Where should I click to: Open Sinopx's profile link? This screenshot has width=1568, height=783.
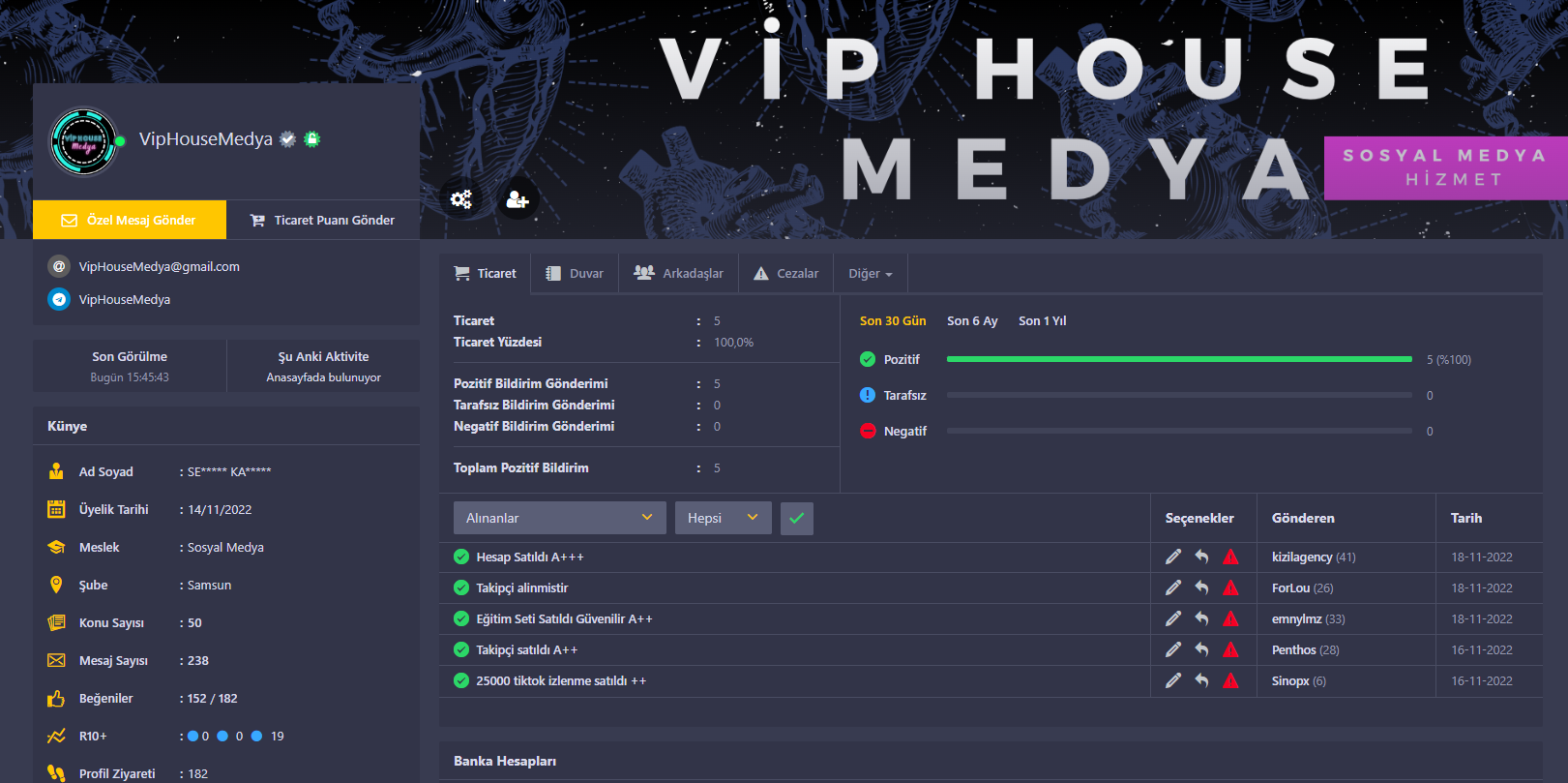click(x=1290, y=680)
